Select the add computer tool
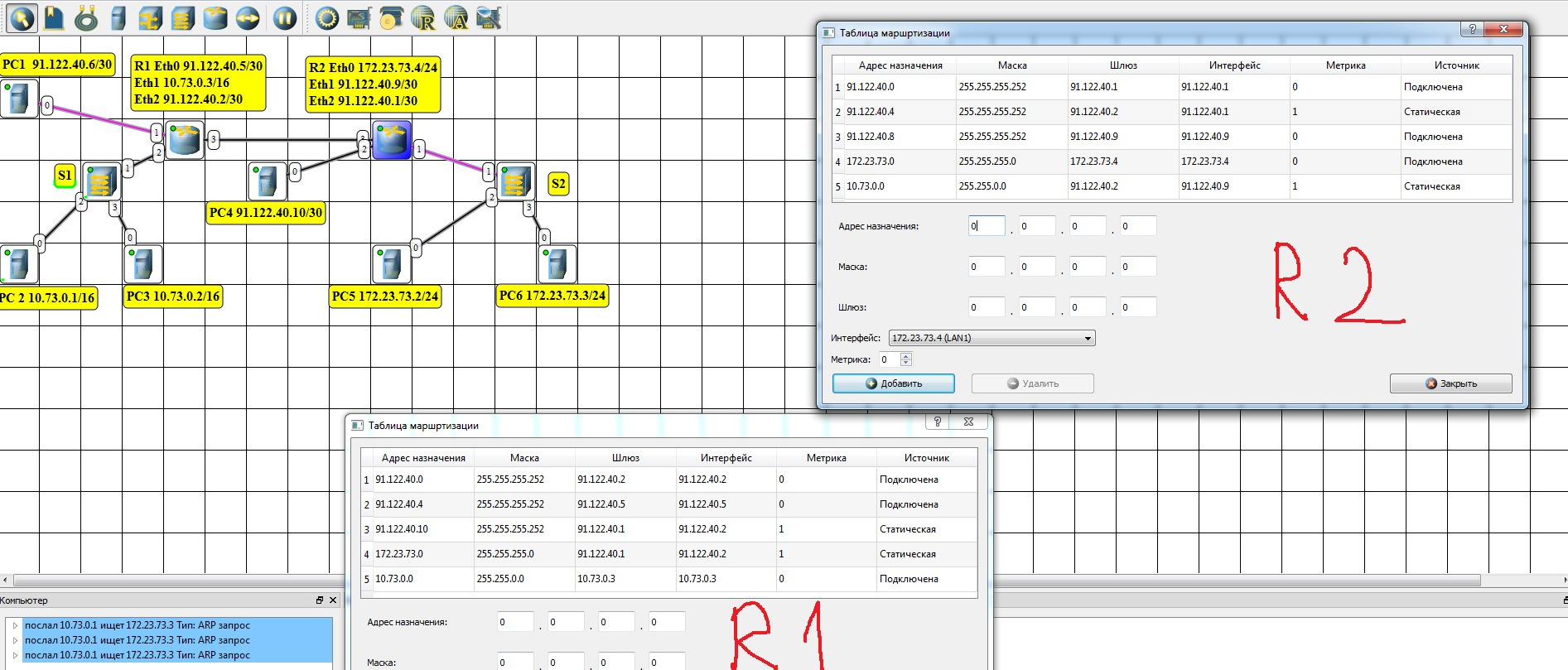1568x670 pixels. 118,17
